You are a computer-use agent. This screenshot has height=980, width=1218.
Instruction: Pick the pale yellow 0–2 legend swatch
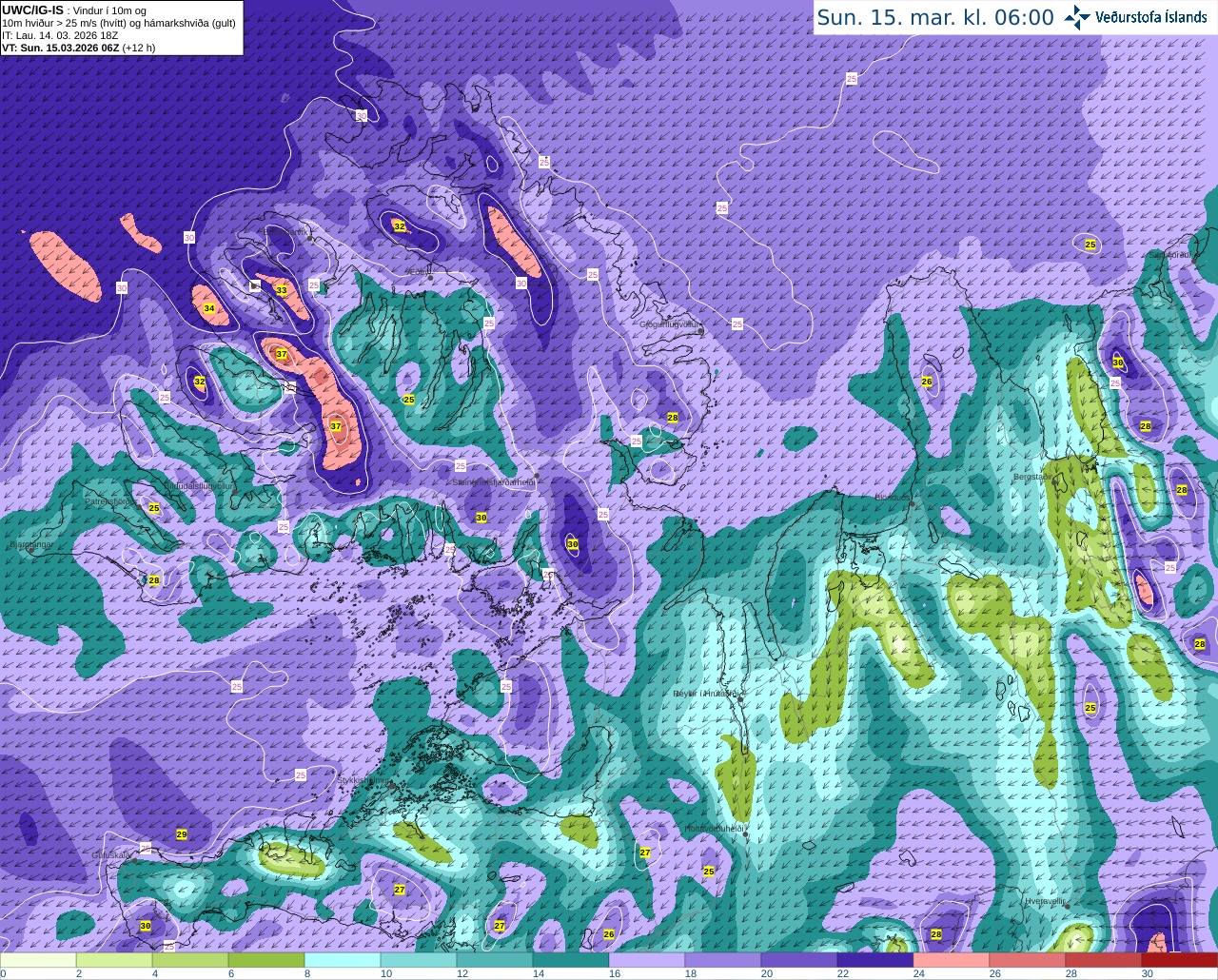38,960
